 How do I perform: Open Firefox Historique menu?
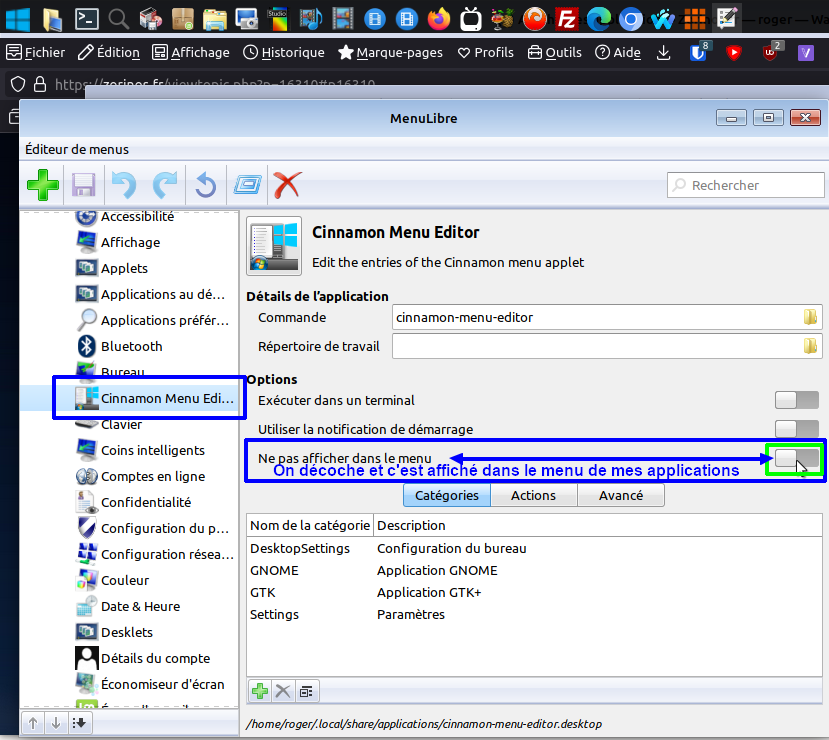[x=285, y=52]
